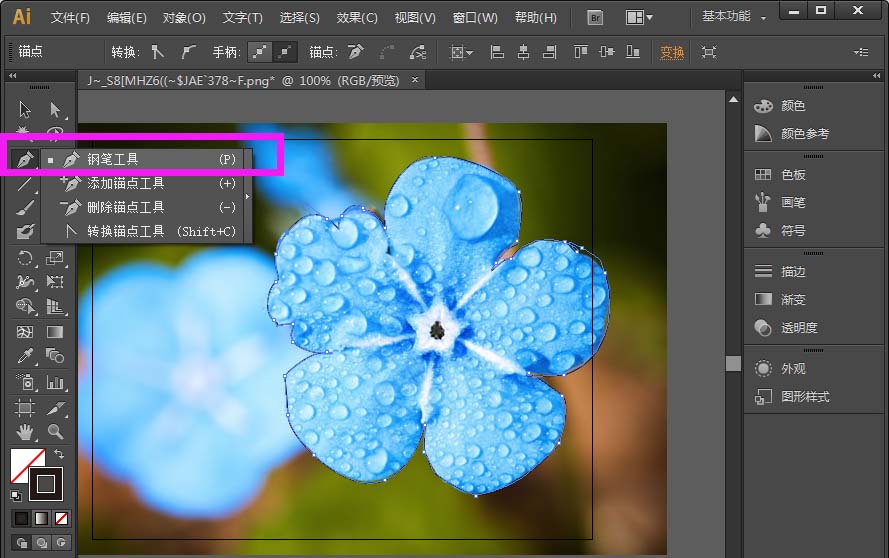Select the Direct Selection tool (white arrow)
889x558 pixels.
click(55, 109)
